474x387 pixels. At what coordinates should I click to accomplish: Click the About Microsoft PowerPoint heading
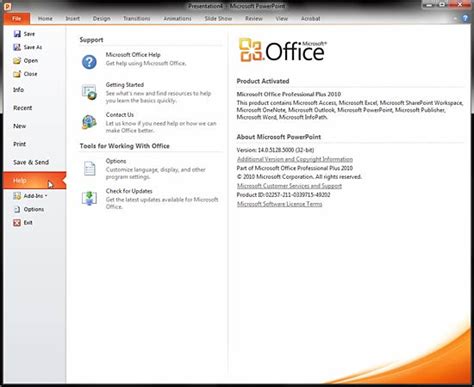click(x=279, y=137)
